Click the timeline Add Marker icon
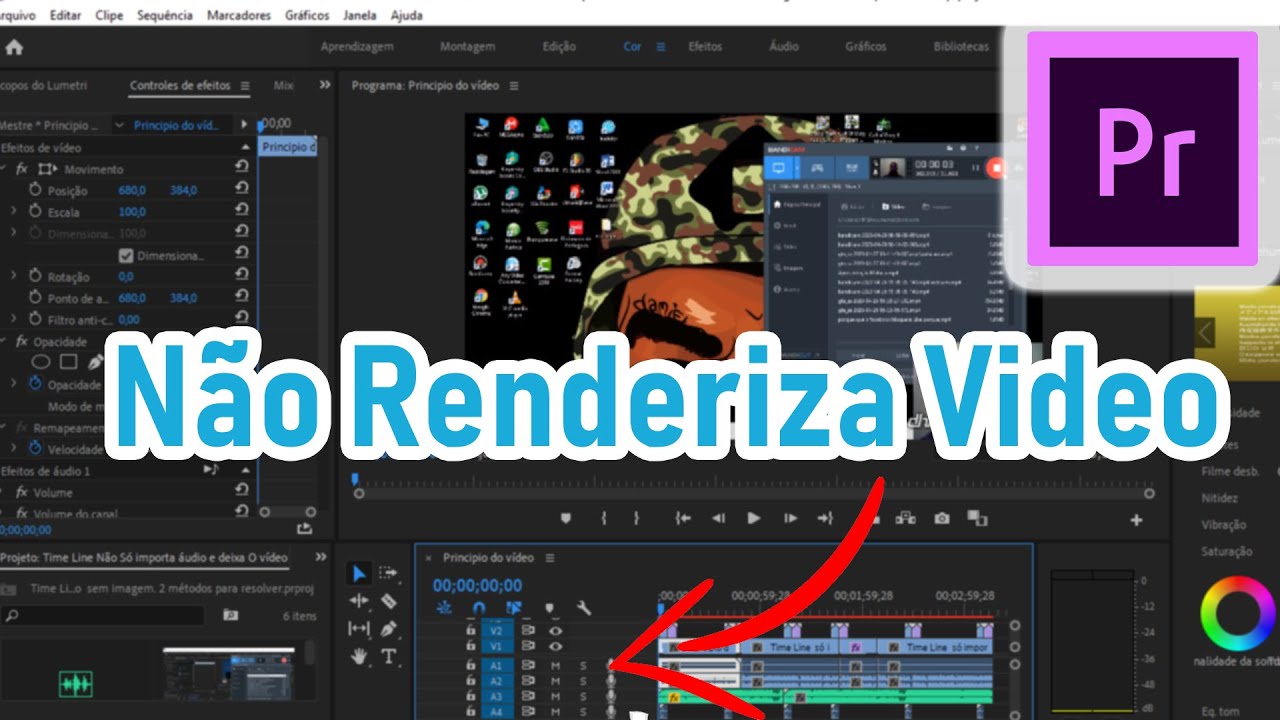 549,607
